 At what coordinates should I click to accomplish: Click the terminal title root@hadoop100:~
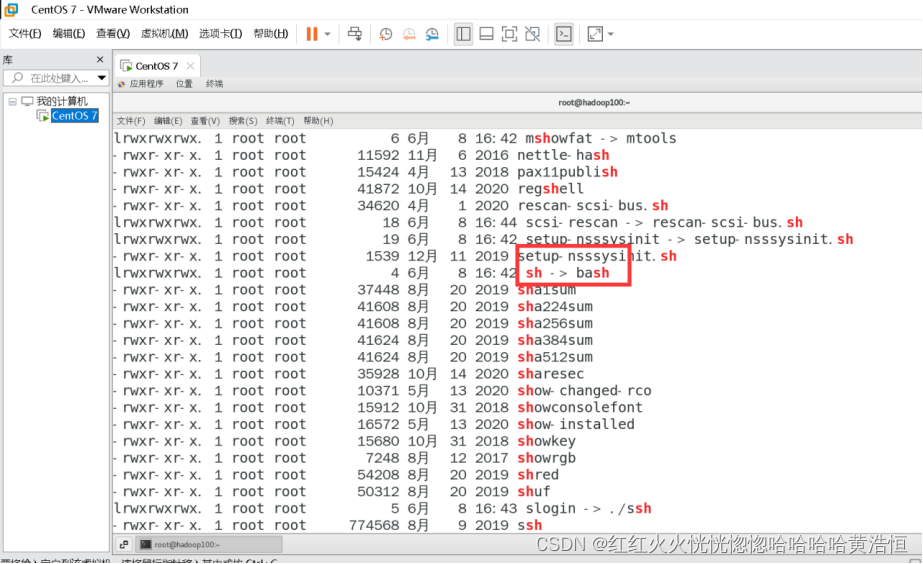(x=594, y=102)
